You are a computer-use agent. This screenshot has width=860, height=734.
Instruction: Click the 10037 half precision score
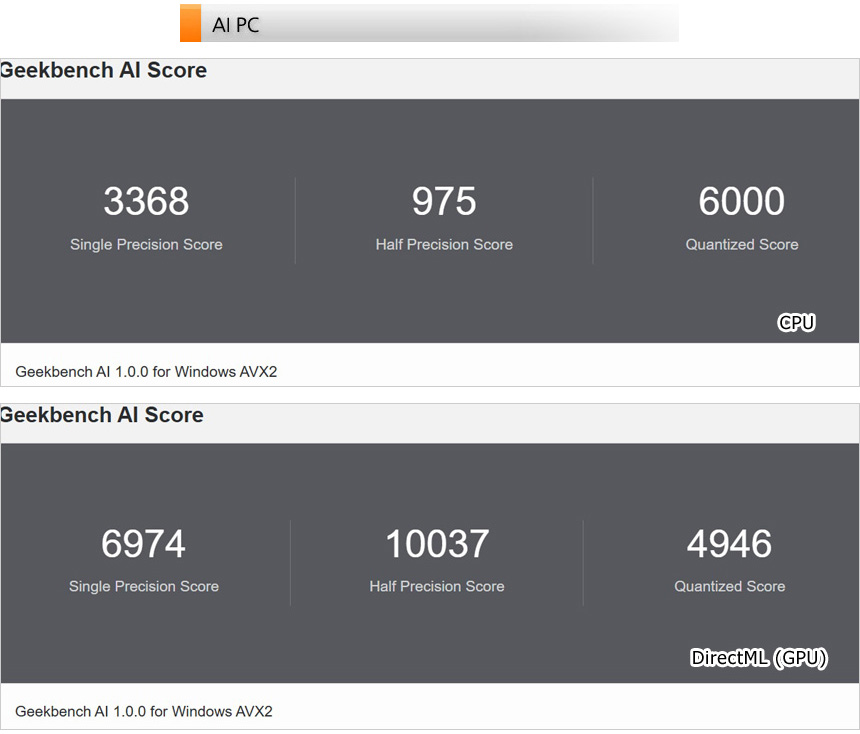437,544
